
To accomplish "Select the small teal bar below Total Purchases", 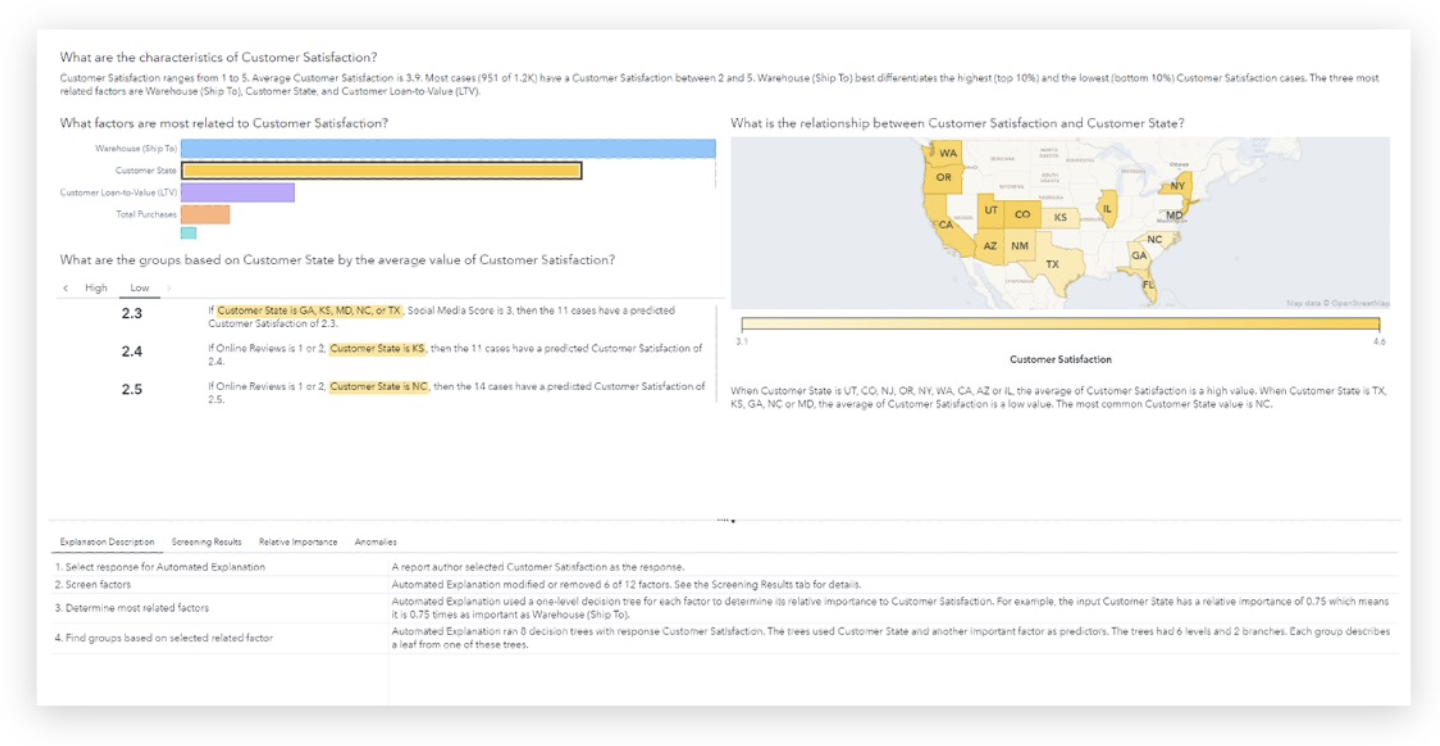I will click(x=188, y=233).
